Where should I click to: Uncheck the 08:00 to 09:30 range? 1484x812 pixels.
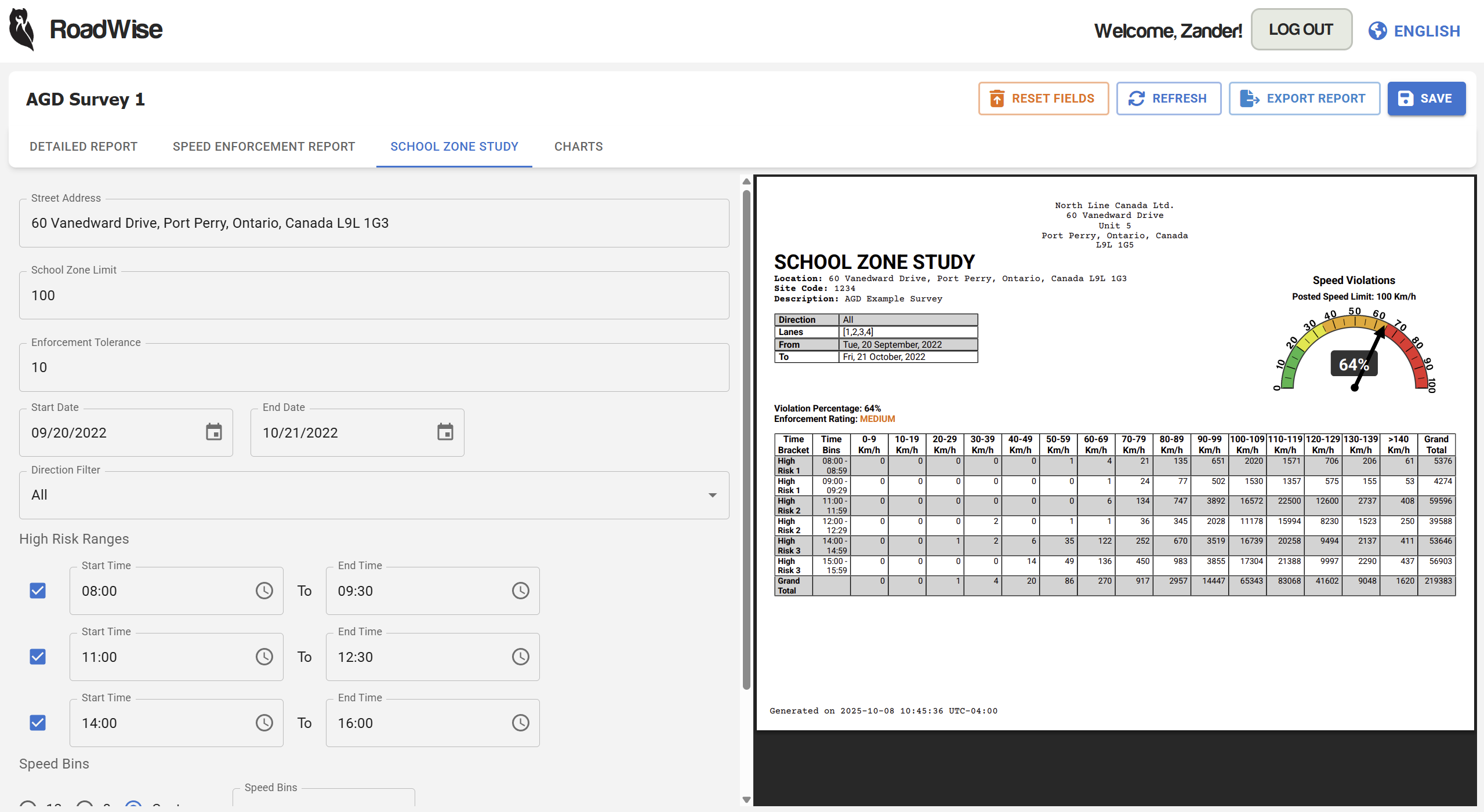click(x=38, y=591)
